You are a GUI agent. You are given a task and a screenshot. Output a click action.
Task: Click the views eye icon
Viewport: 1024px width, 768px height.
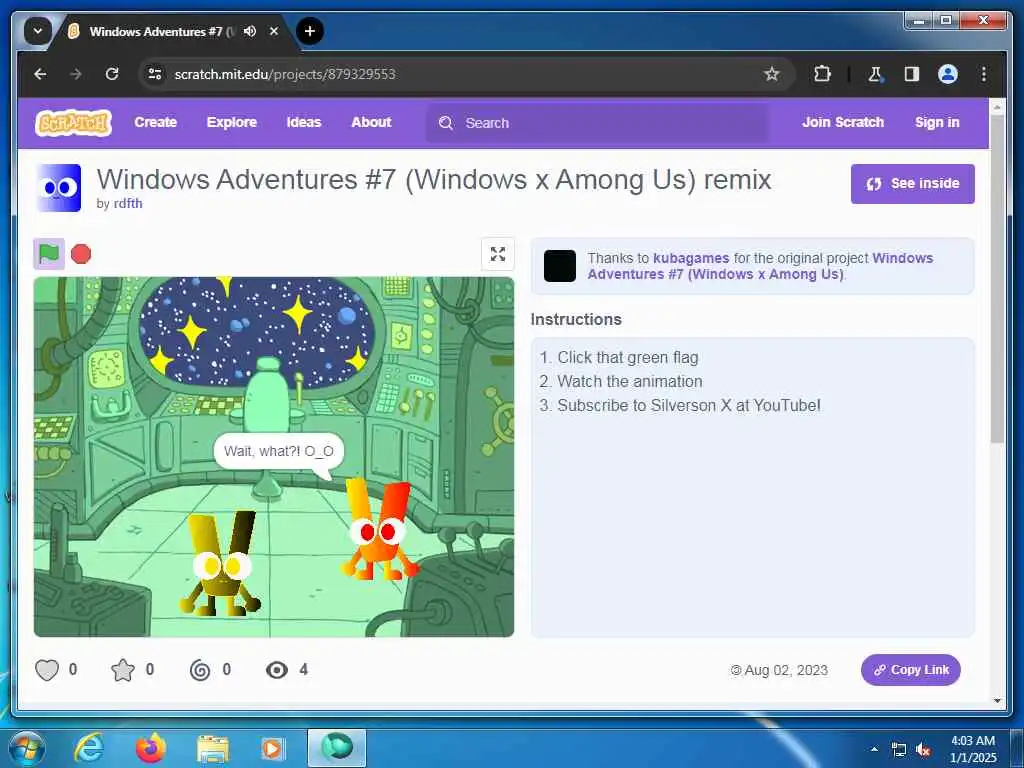pyautogui.click(x=277, y=670)
